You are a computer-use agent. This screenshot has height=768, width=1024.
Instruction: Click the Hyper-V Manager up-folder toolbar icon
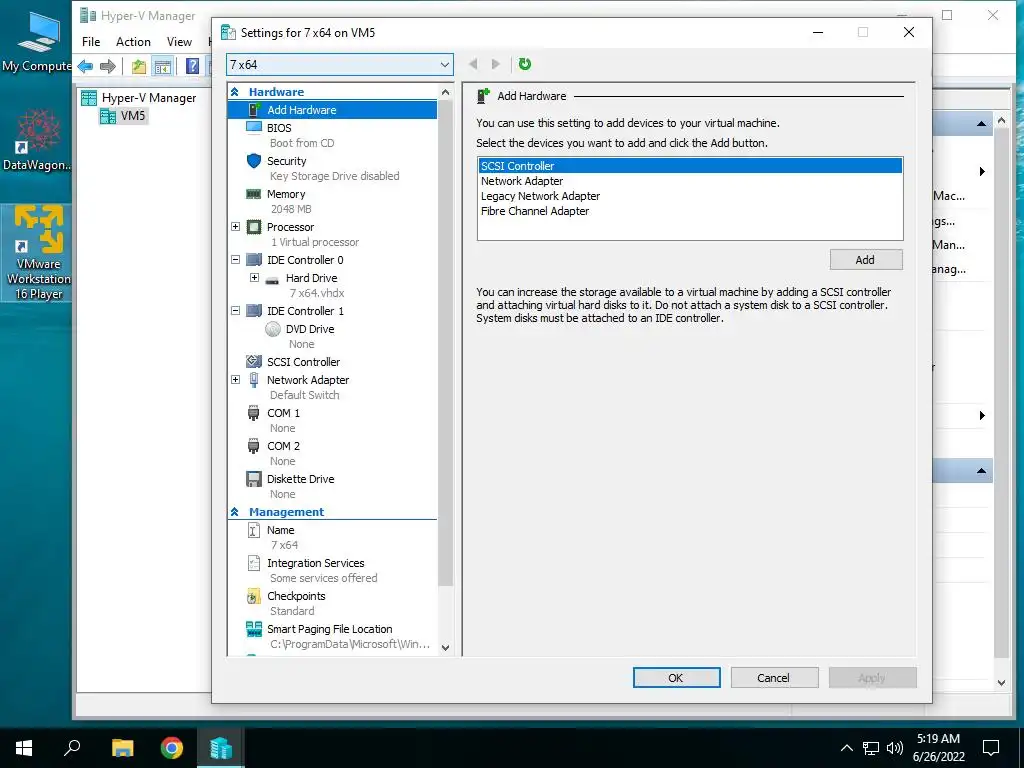point(138,66)
